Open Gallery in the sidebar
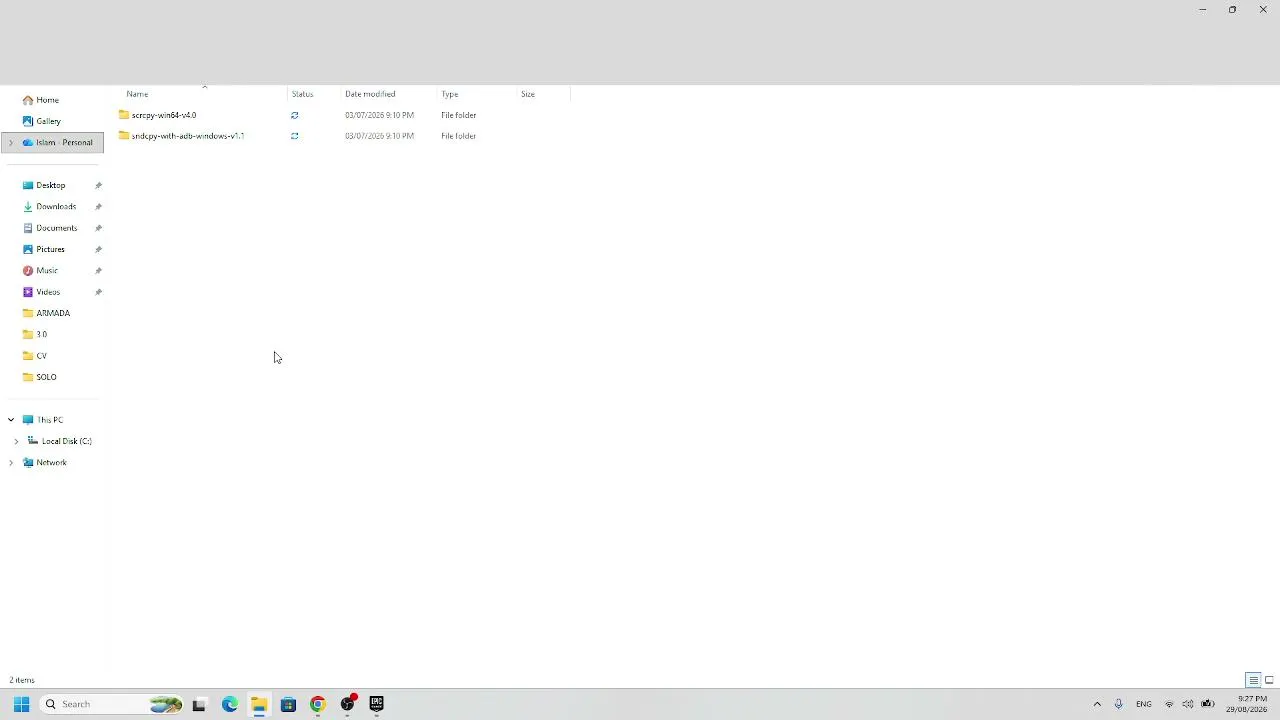This screenshot has width=1280, height=720. (x=48, y=121)
